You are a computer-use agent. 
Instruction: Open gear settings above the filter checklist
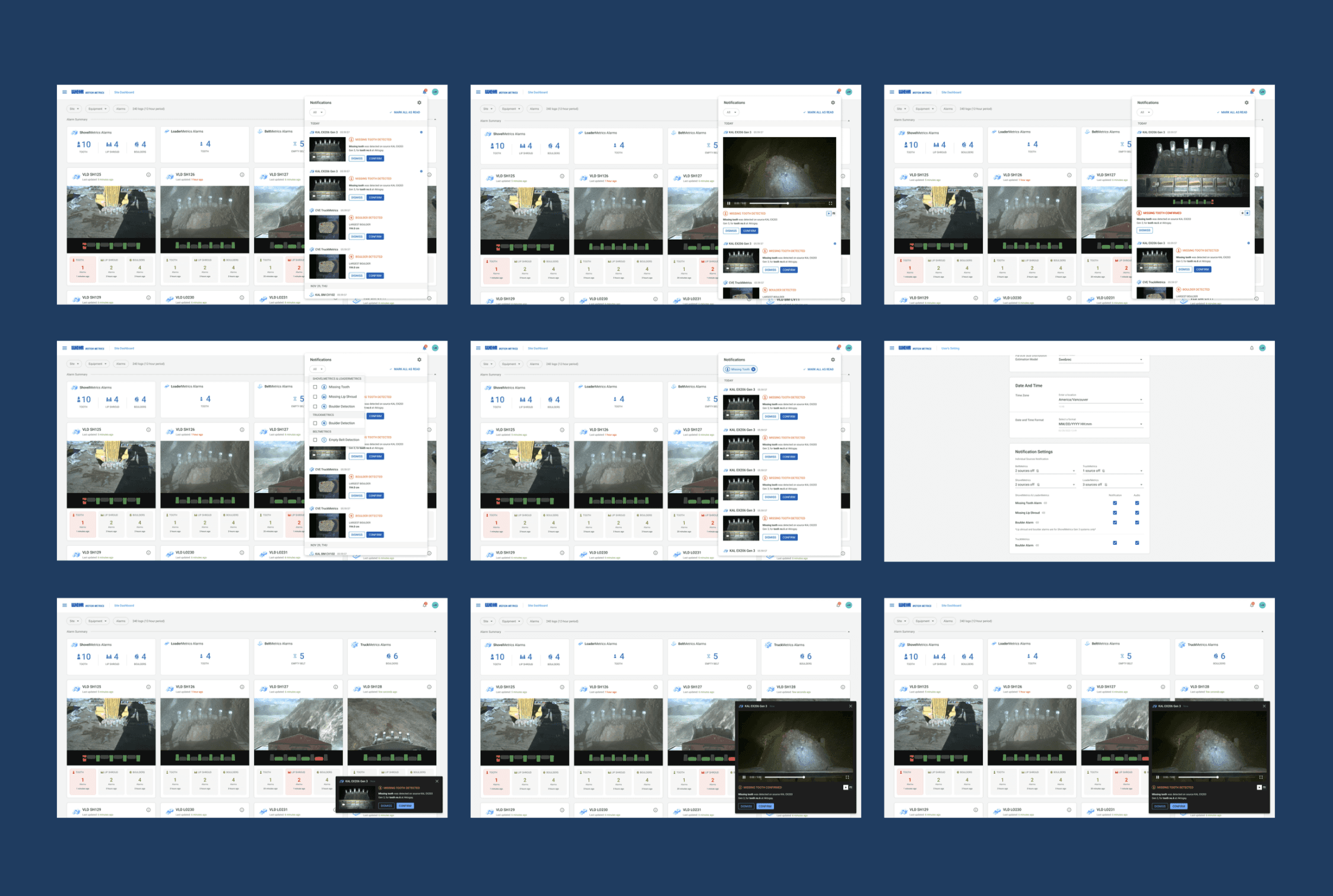pyautogui.click(x=419, y=360)
